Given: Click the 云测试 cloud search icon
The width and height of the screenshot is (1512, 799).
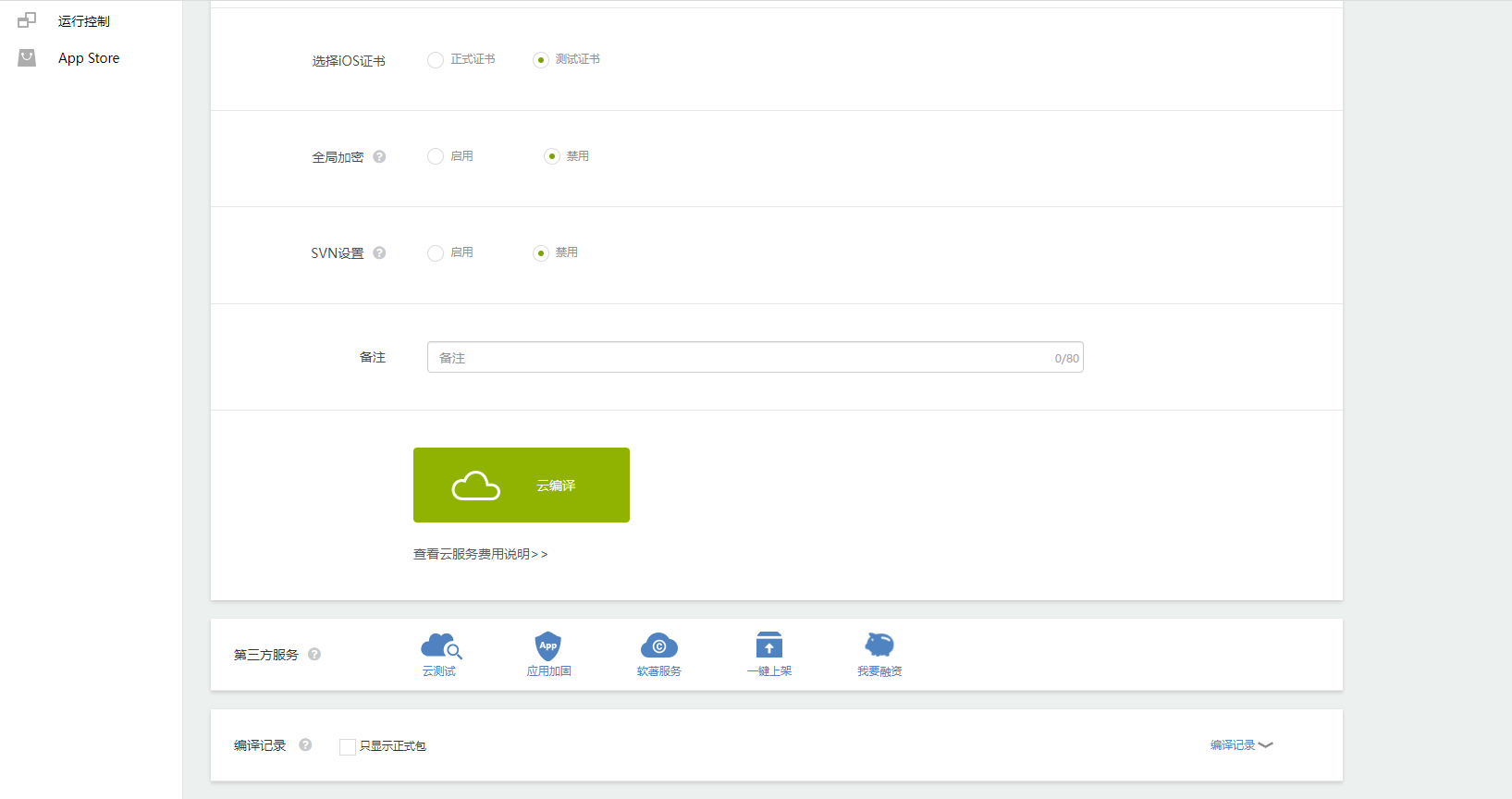Looking at the screenshot, I should 441,645.
